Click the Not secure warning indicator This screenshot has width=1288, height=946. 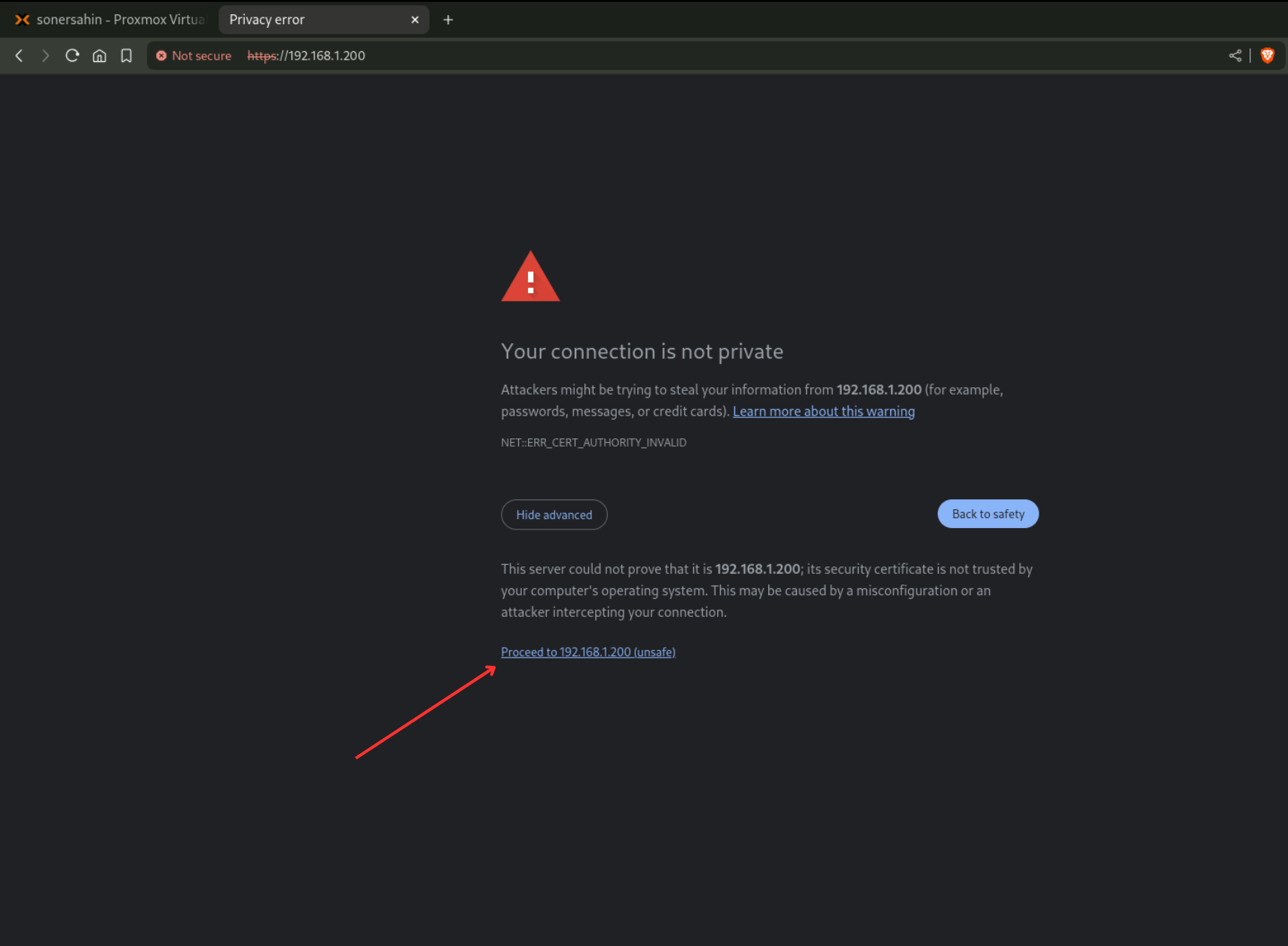point(194,56)
